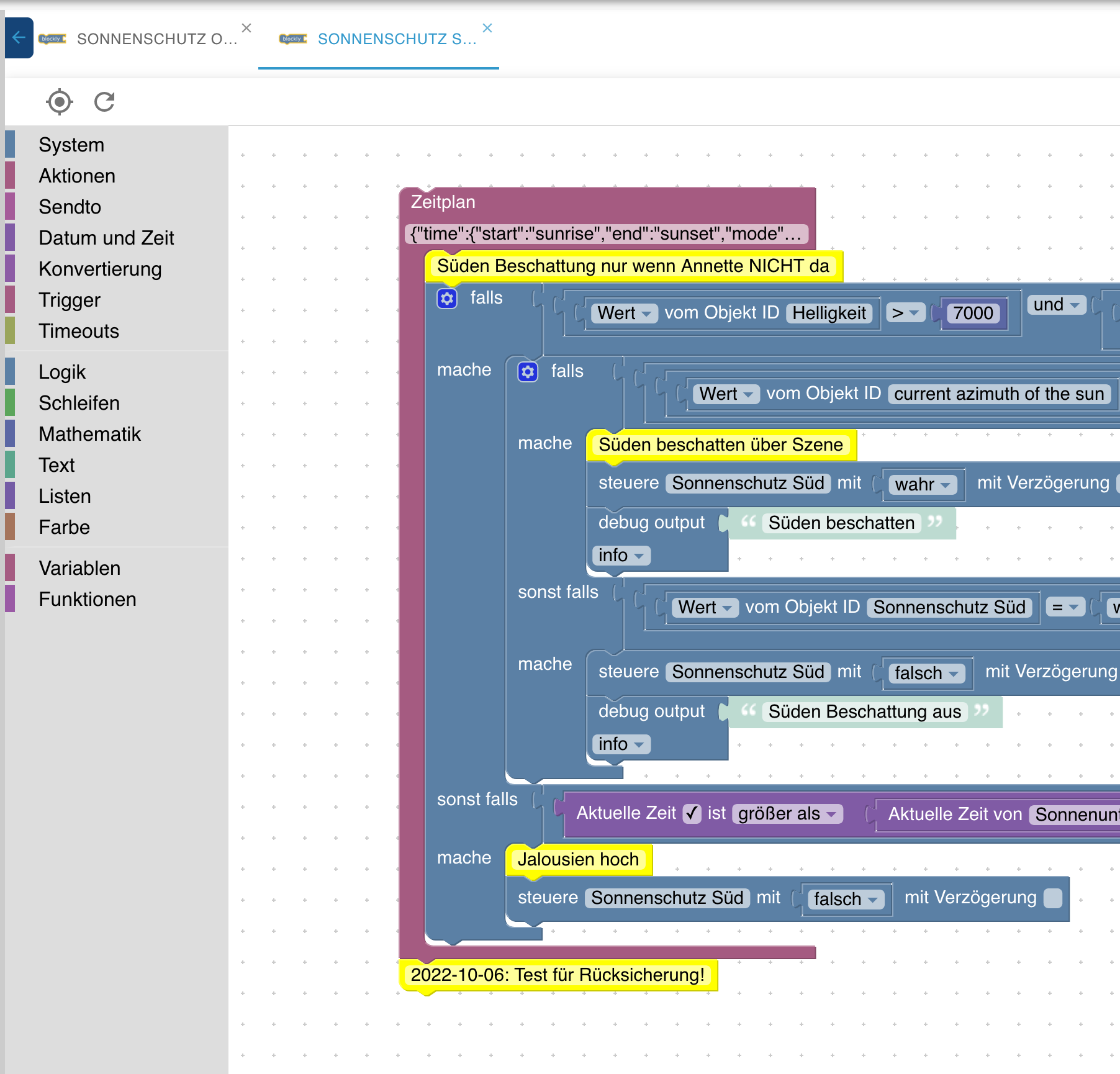Screen dimensions: 1120x1074
Task: Select the current azimuth of the sun object
Action: click(x=999, y=394)
